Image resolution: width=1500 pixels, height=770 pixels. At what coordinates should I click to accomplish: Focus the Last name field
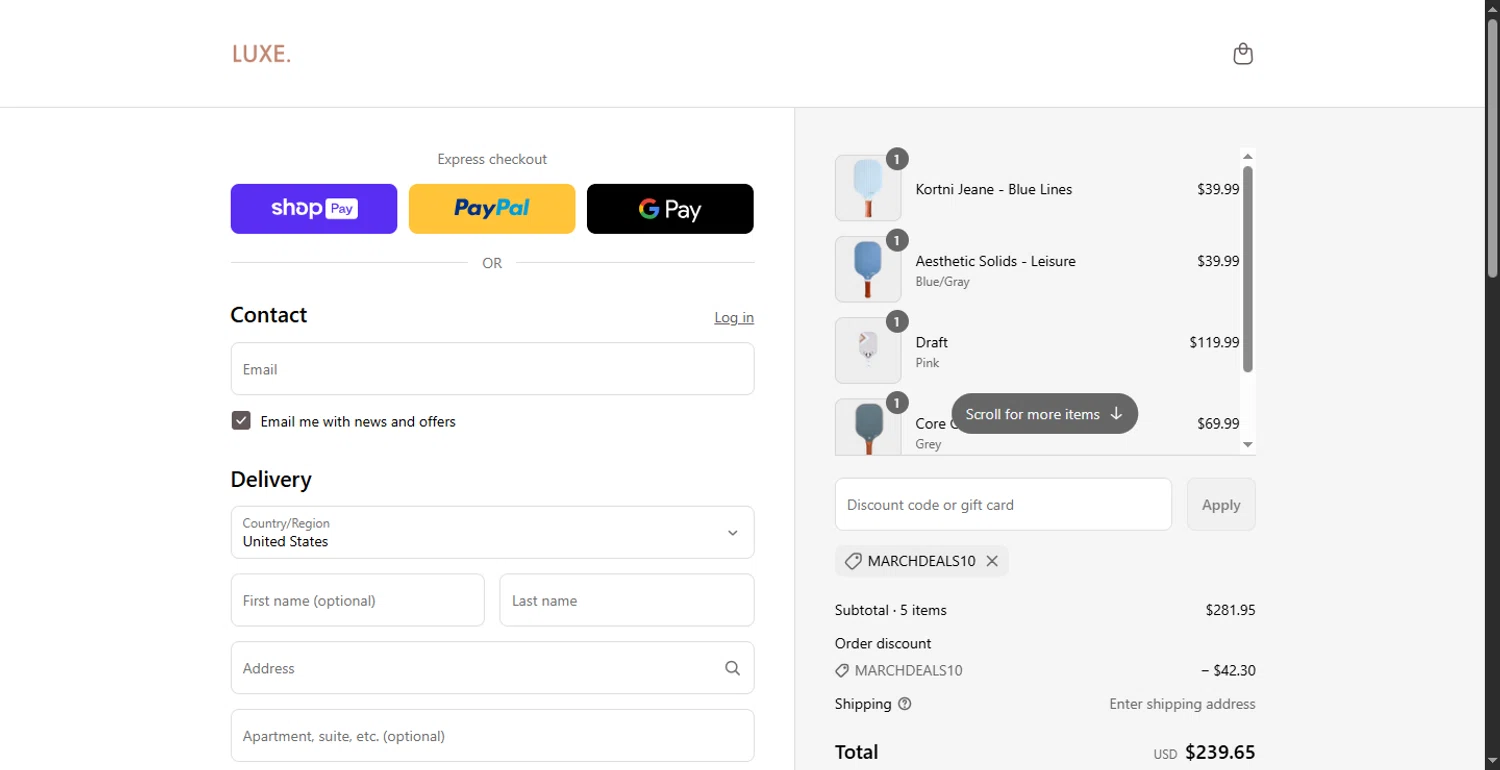pyautogui.click(x=627, y=600)
